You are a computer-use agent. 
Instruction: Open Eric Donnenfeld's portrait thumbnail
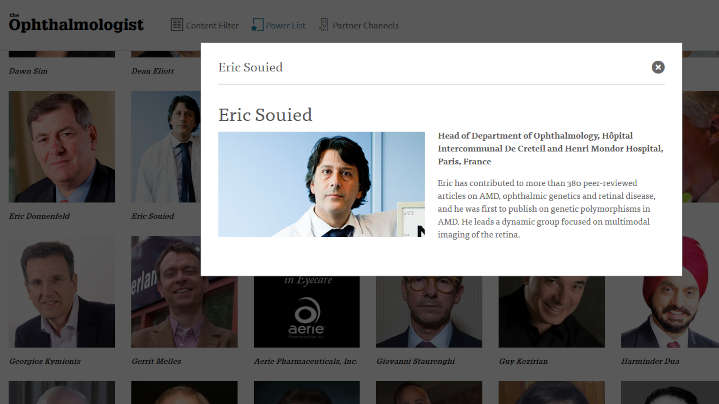62,147
